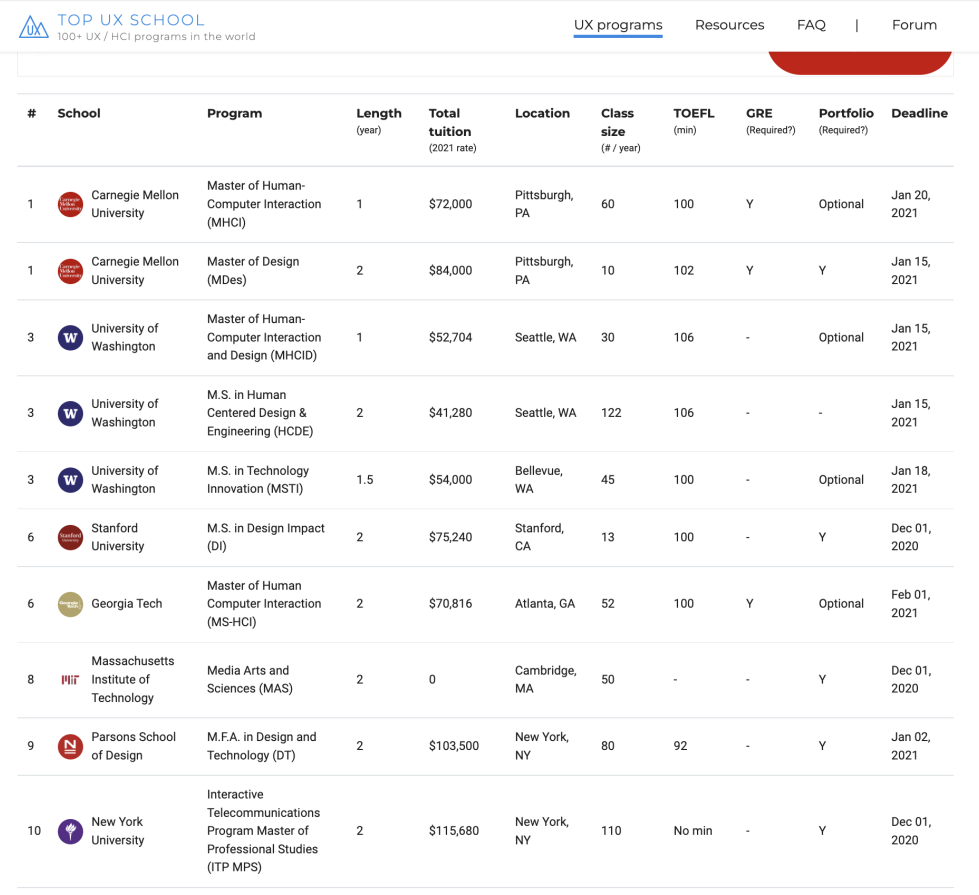979x895 pixels.
Task: Click the $75,240 tuition value
Action: (450, 537)
